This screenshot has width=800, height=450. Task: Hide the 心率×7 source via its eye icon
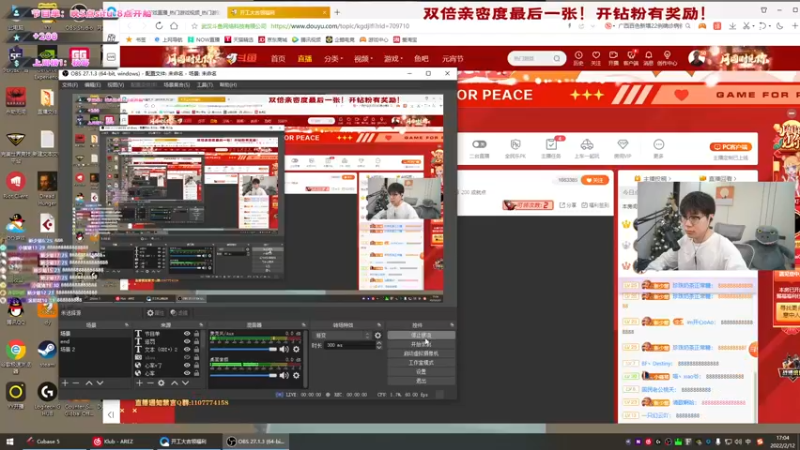(x=187, y=365)
